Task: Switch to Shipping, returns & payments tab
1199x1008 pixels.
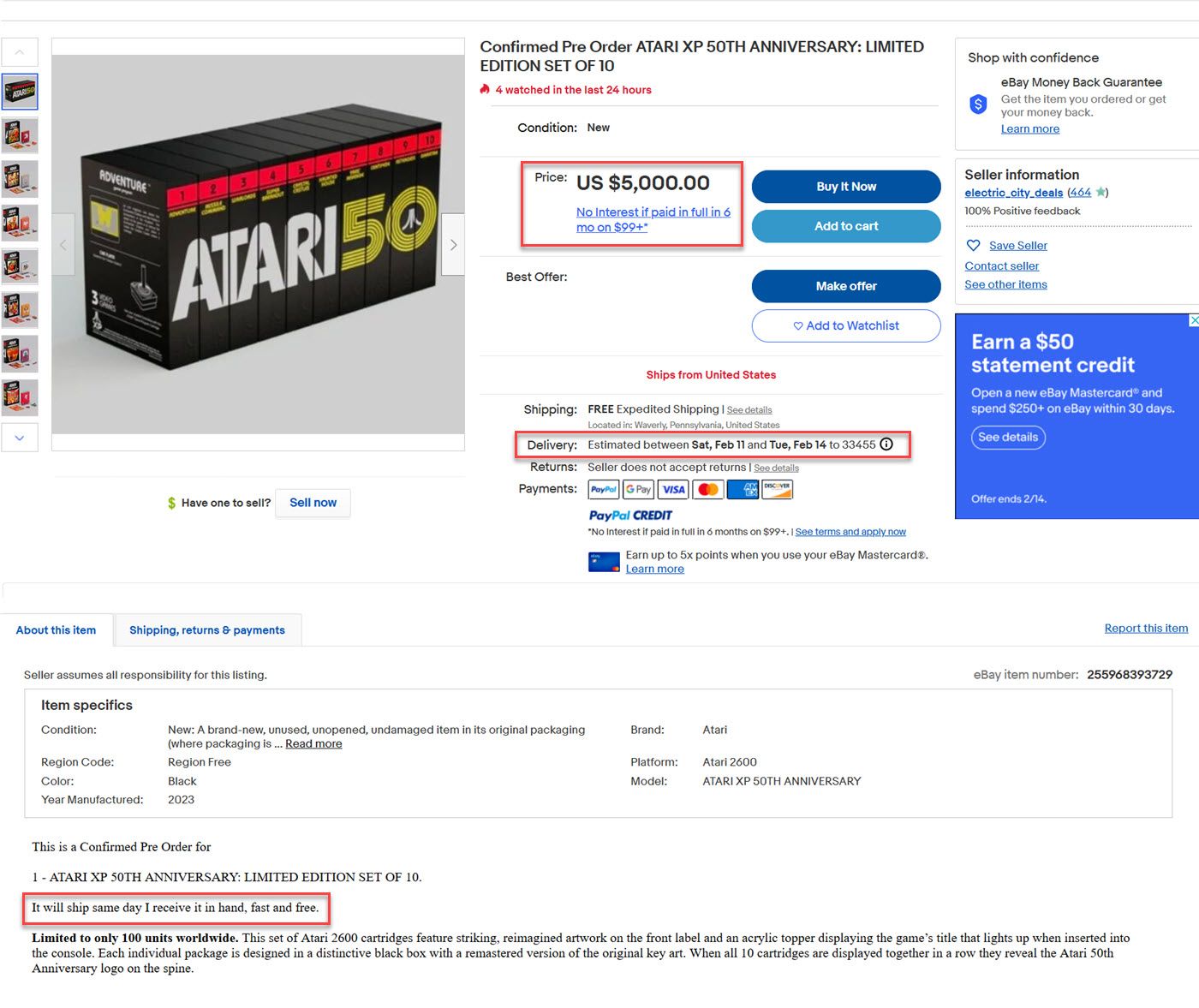Action: [x=207, y=630]
